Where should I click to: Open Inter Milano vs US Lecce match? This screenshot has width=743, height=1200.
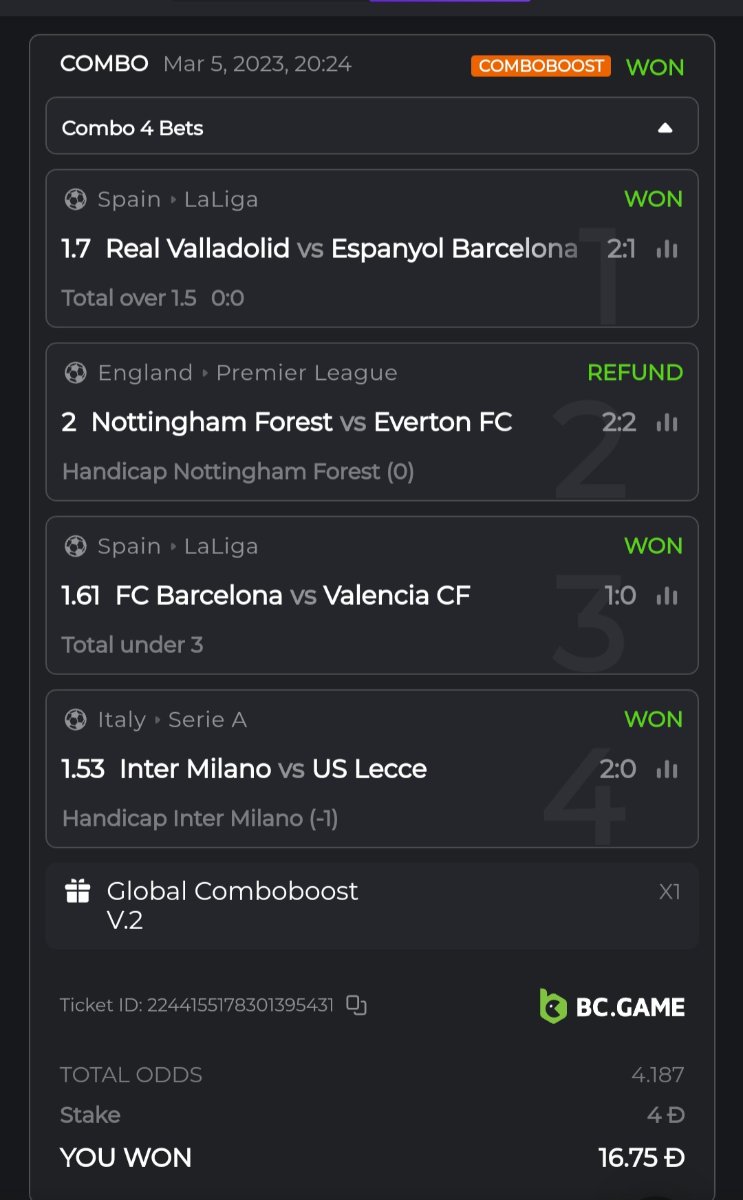[272, 769]
